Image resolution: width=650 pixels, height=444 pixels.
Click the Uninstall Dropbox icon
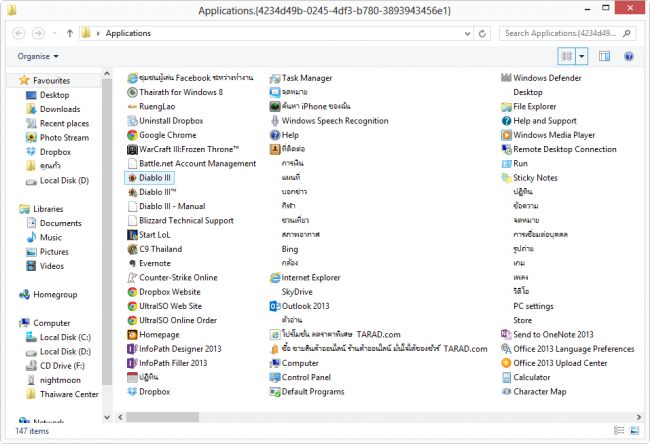click(132, 121)
